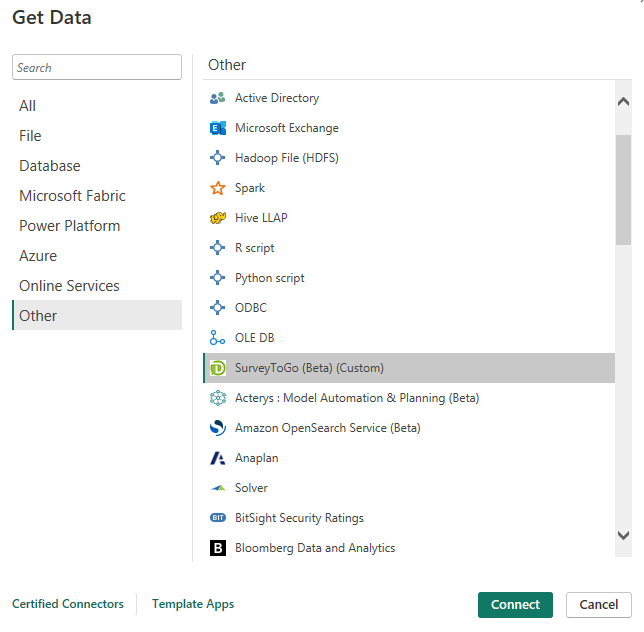
Task: Open the Template Apps link
Action: pyautogui.click(x=193, y=604)
